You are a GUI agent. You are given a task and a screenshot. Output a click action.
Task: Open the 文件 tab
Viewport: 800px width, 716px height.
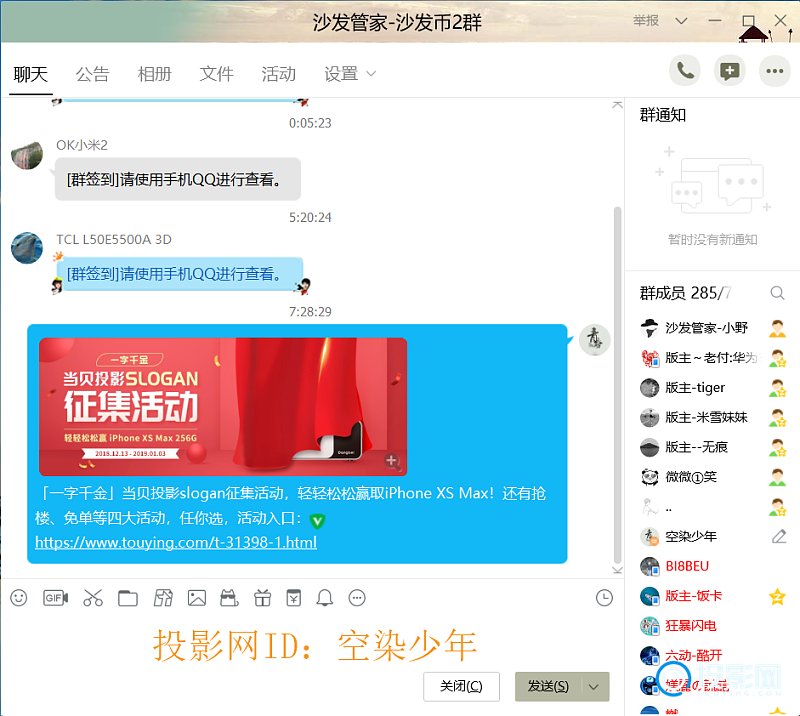point(217,75)
